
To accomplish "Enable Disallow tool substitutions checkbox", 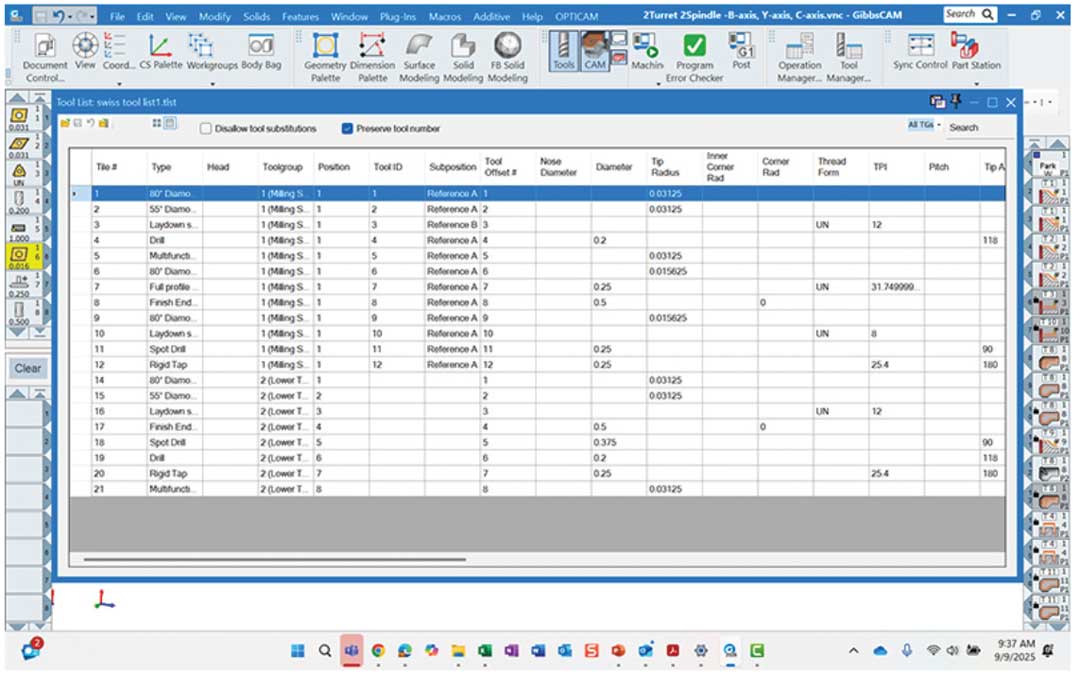I will tap(206, 128).
